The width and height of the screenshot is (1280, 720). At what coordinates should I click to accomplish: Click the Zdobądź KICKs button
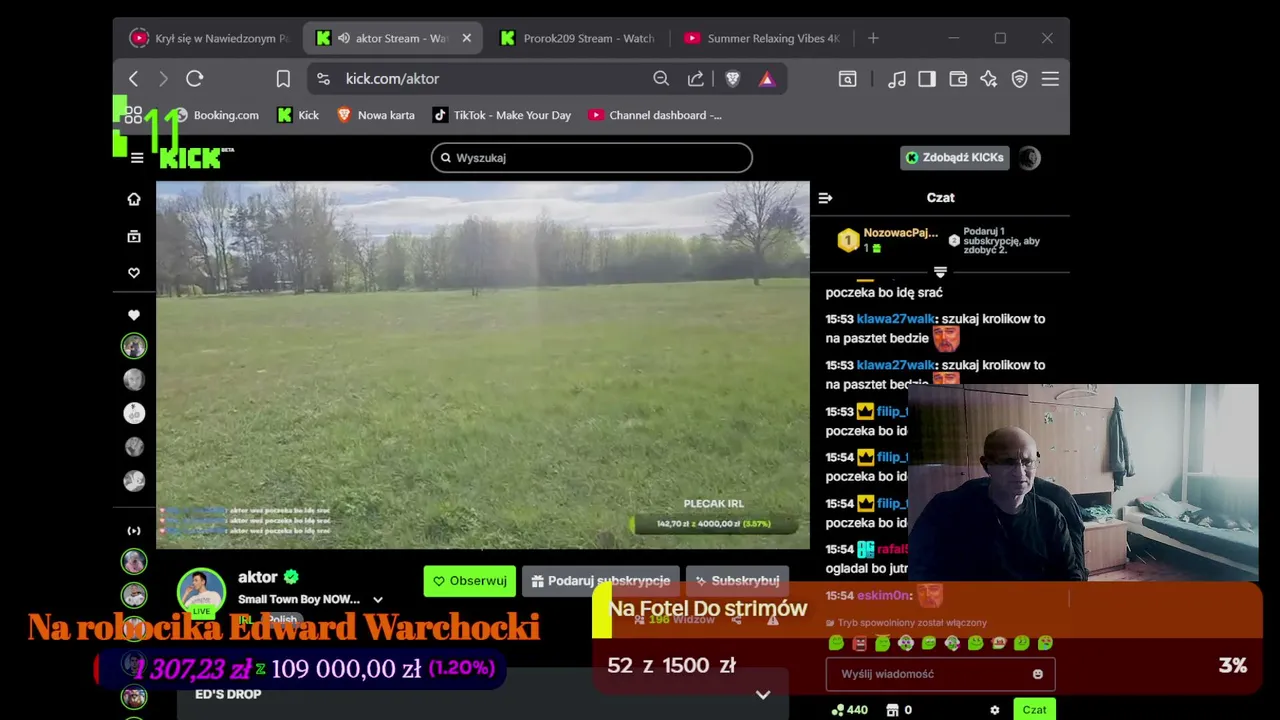pyautogui.click(x=955, y=157)
